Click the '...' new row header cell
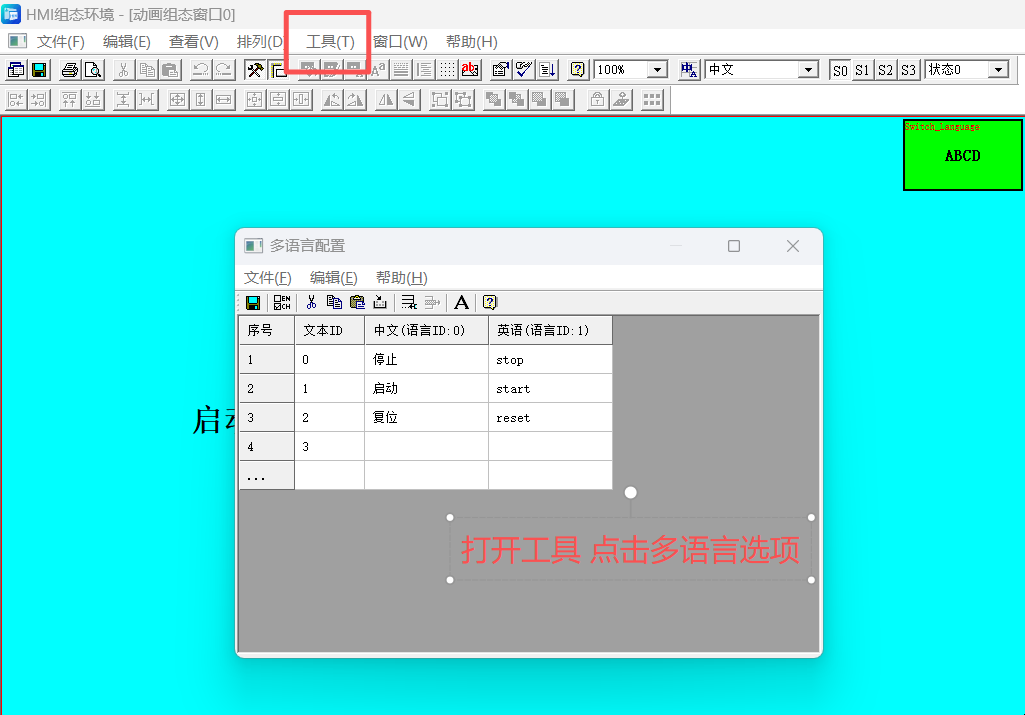The height and width of the screenshot is (715, 1025). point(267,475)
